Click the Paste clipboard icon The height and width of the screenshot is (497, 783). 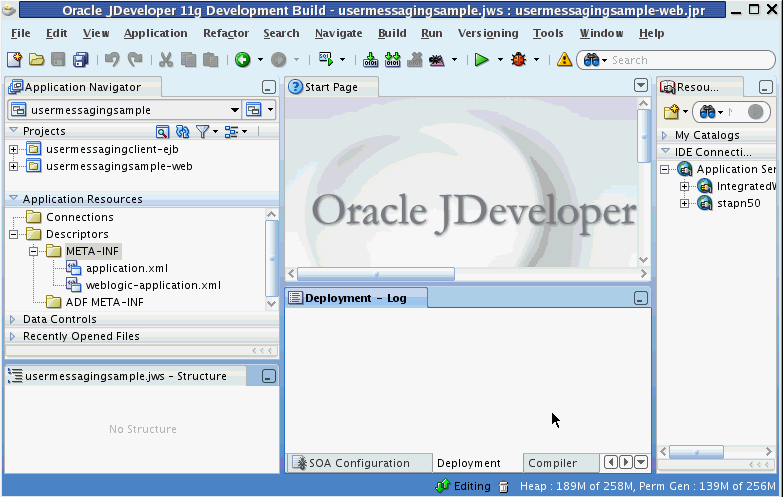211,60
